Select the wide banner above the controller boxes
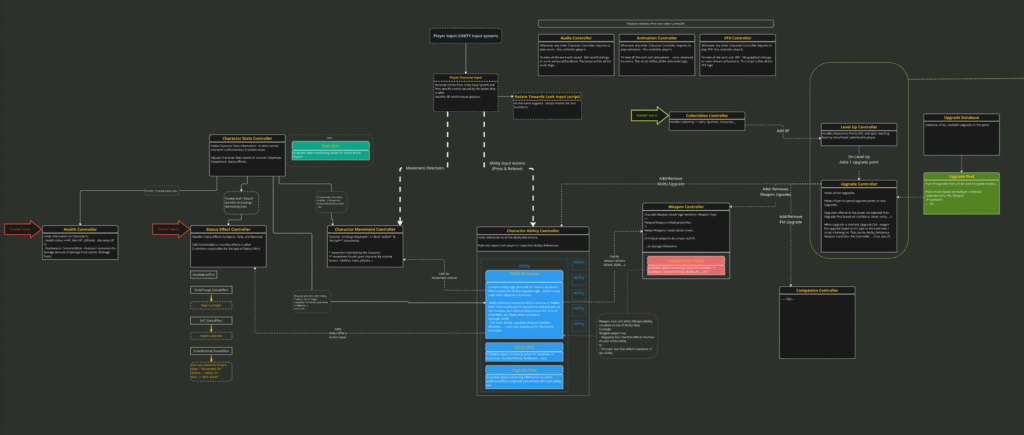The image size is (1024, 435). [x=656, y=24]
